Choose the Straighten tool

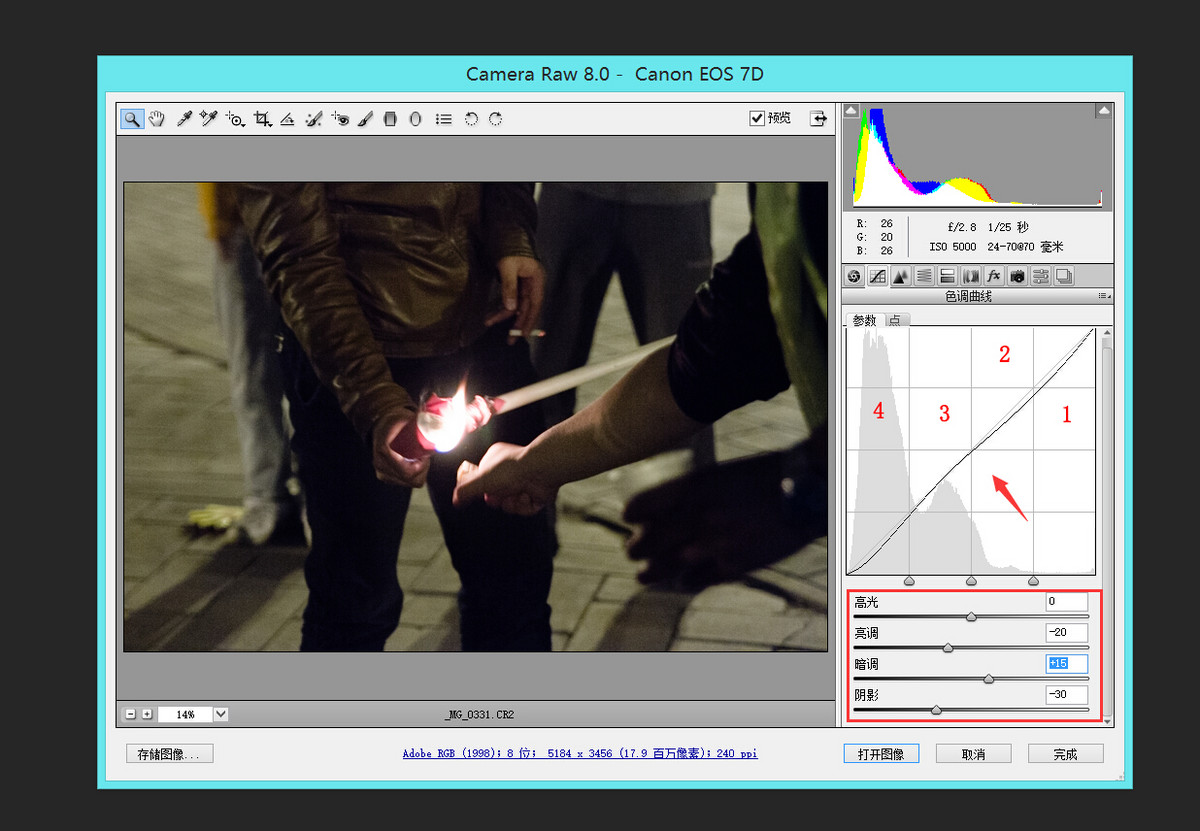(x=288, y=119)
